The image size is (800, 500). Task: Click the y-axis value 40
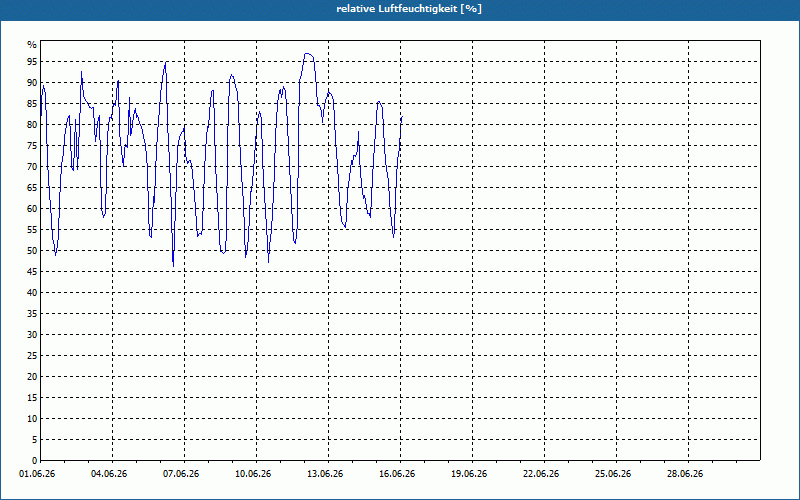pos(32,292)
